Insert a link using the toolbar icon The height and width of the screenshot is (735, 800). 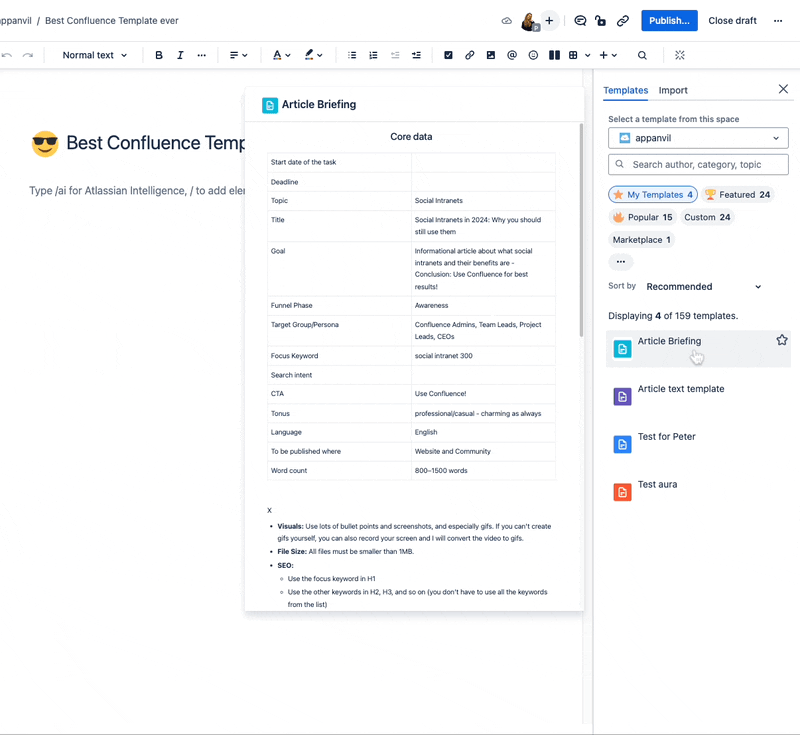[x=469, y=55]
